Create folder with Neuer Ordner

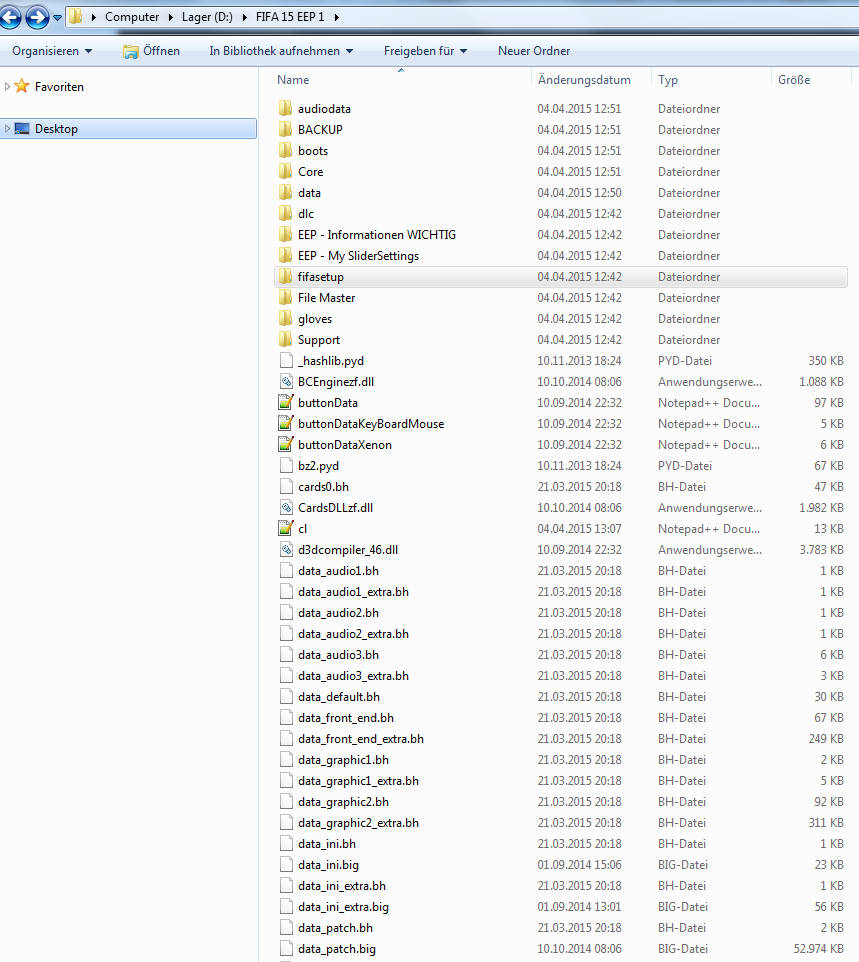click(534, 51)
